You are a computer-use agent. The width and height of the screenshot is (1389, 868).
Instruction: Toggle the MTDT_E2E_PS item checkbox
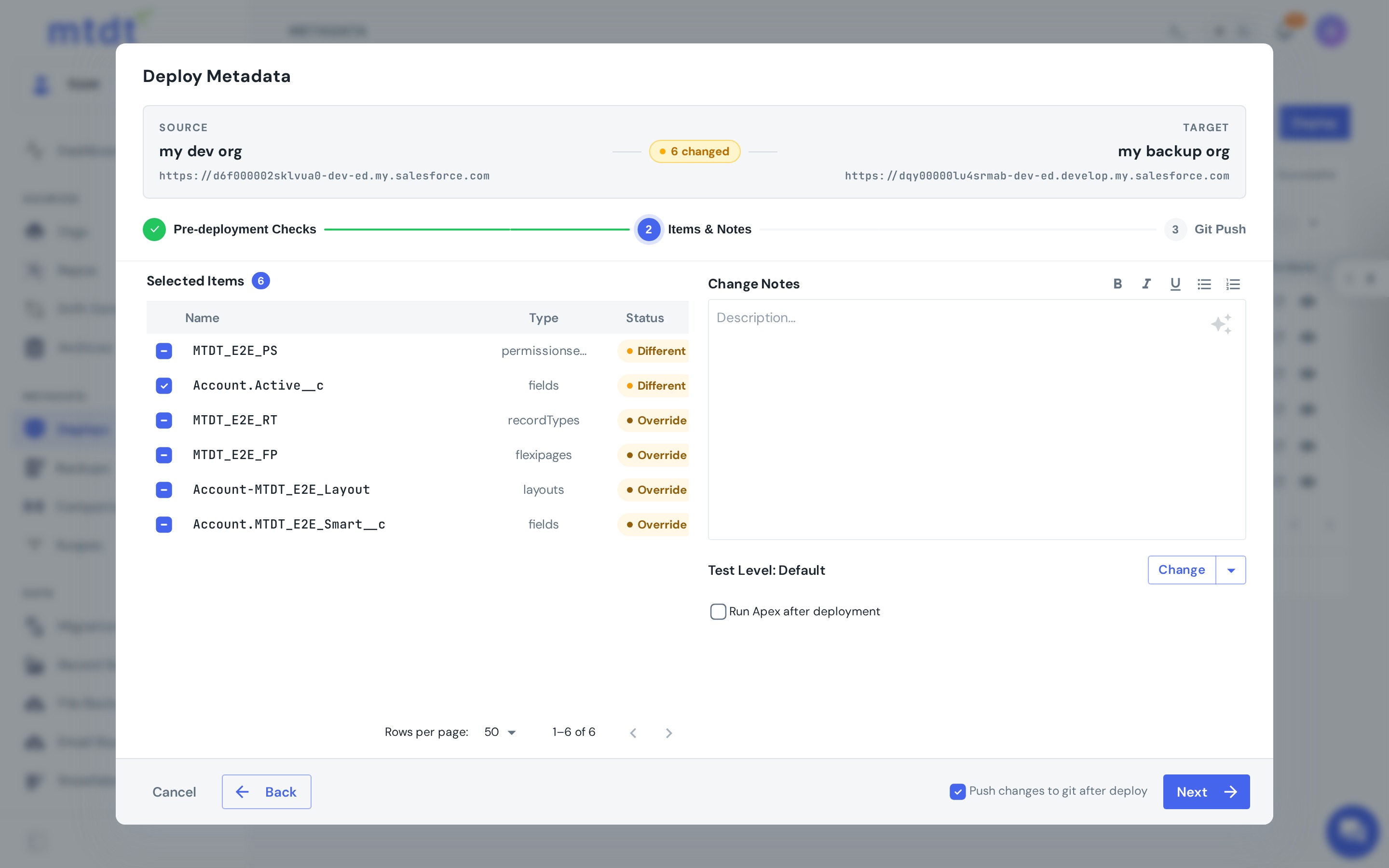click(x=164, y=351)
